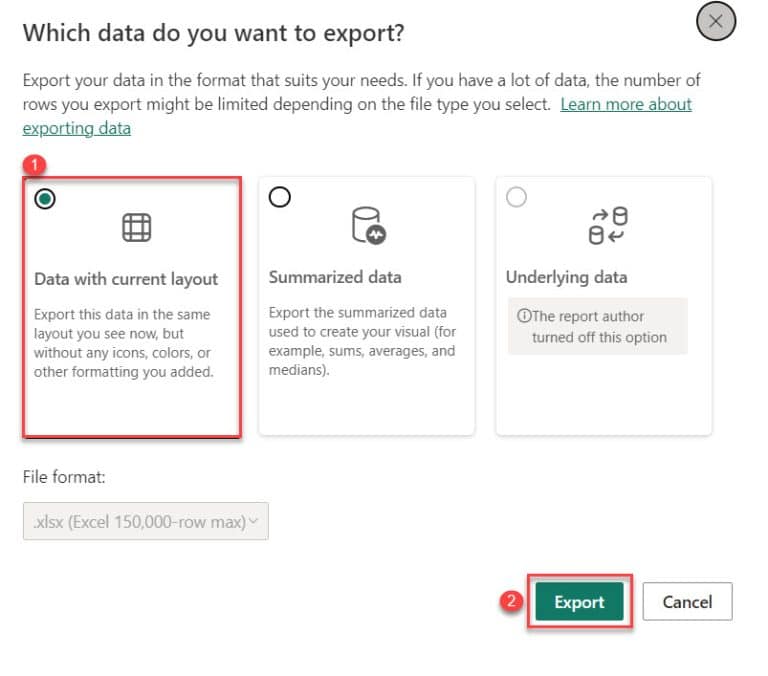768x676 pixels.
Task: Click the info icon in report author notice
Action: click(x=523, y=316)
